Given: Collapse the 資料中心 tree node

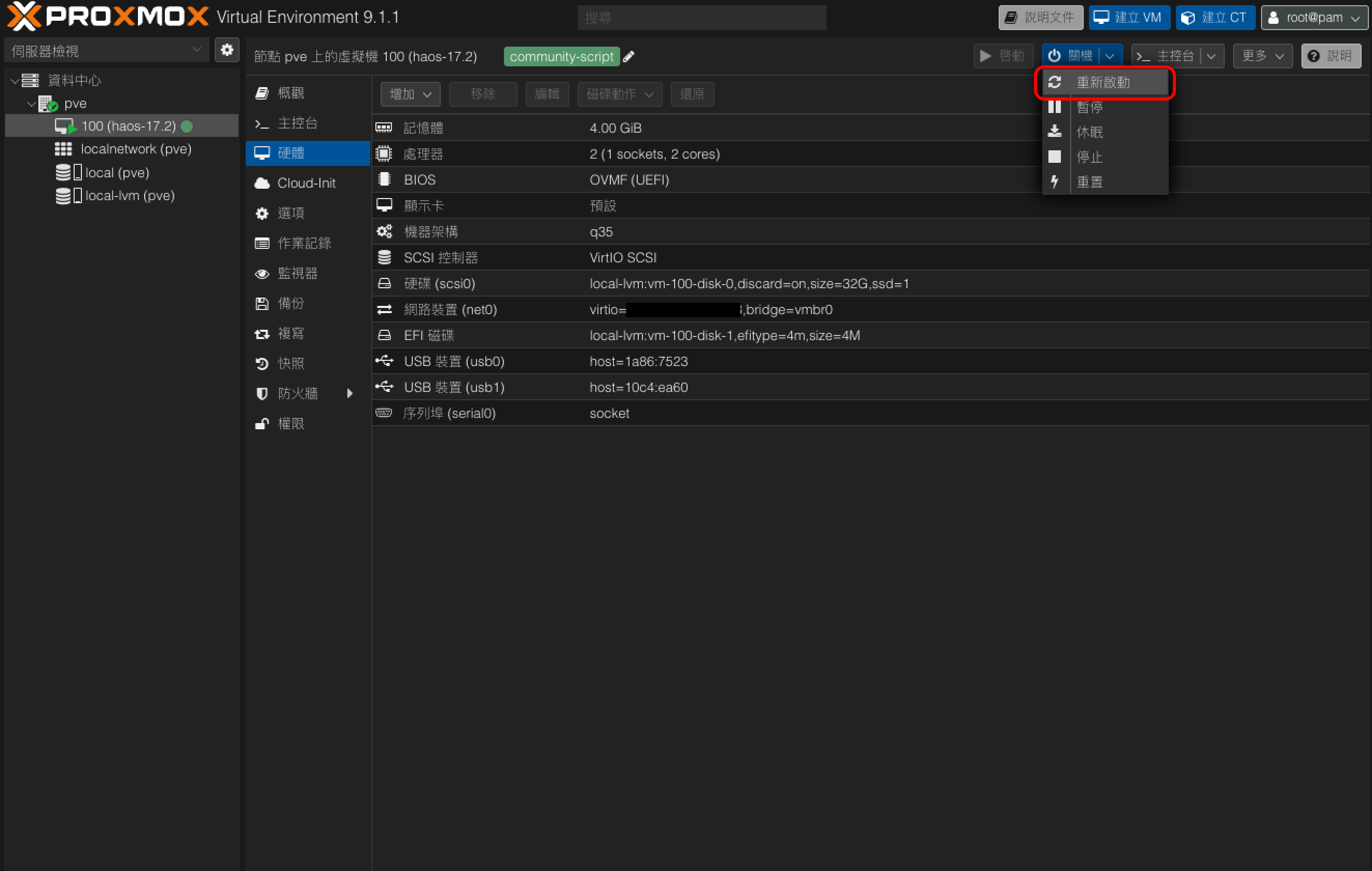Looking at the screenshot, I should (x=15, y=80).
